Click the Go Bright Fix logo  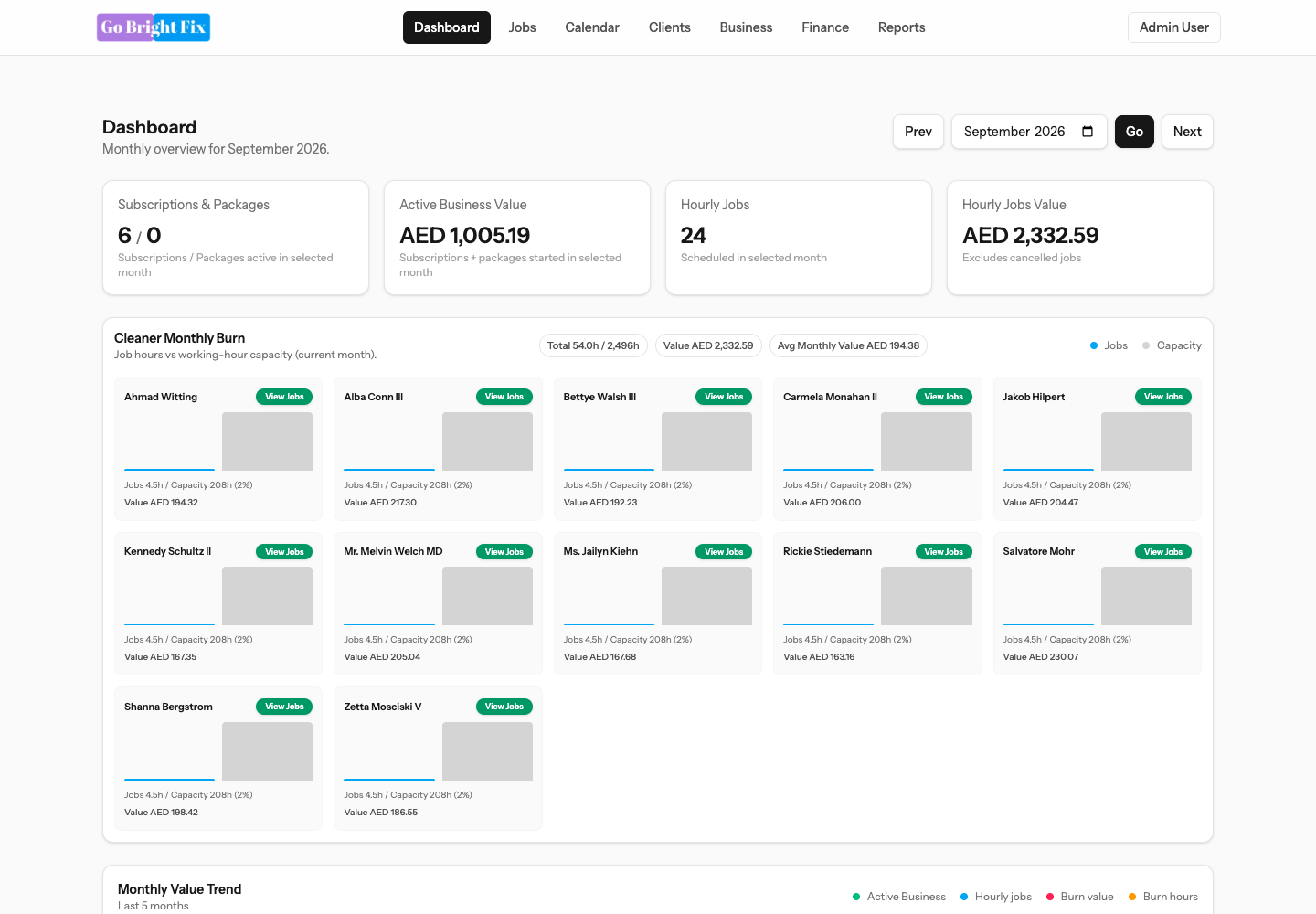coord(154,27)
